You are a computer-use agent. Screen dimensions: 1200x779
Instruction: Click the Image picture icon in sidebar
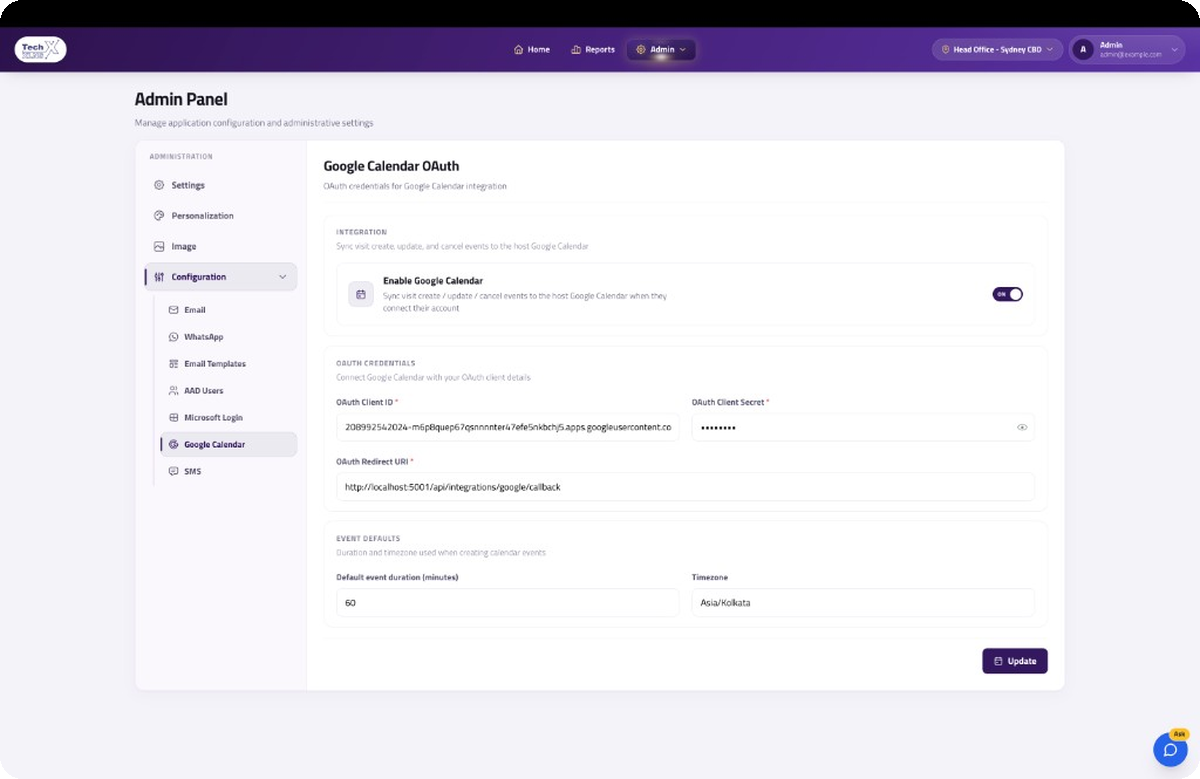(x=159, y=246)
